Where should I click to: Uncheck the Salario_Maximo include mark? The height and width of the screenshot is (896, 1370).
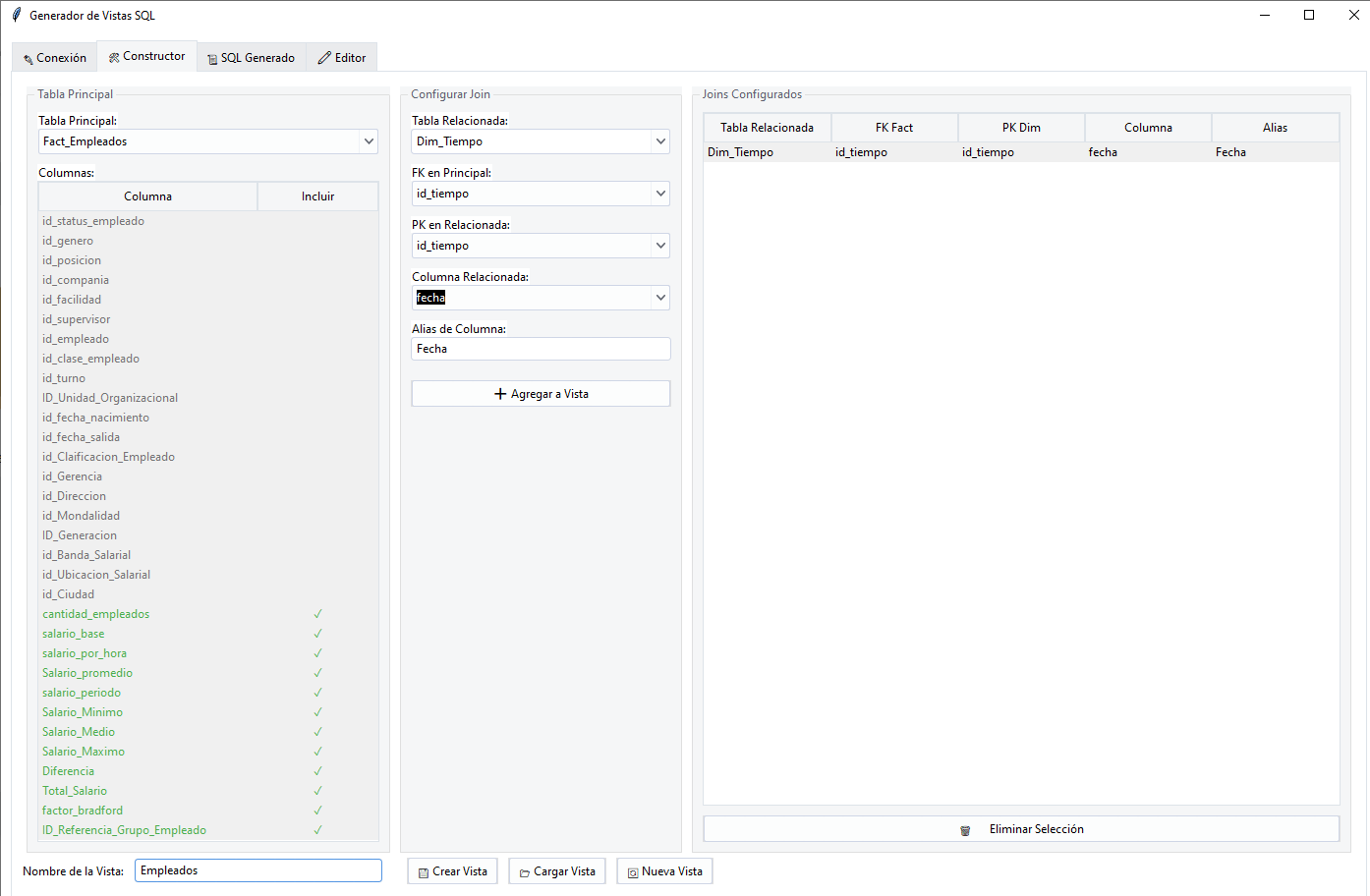point(317,752)
